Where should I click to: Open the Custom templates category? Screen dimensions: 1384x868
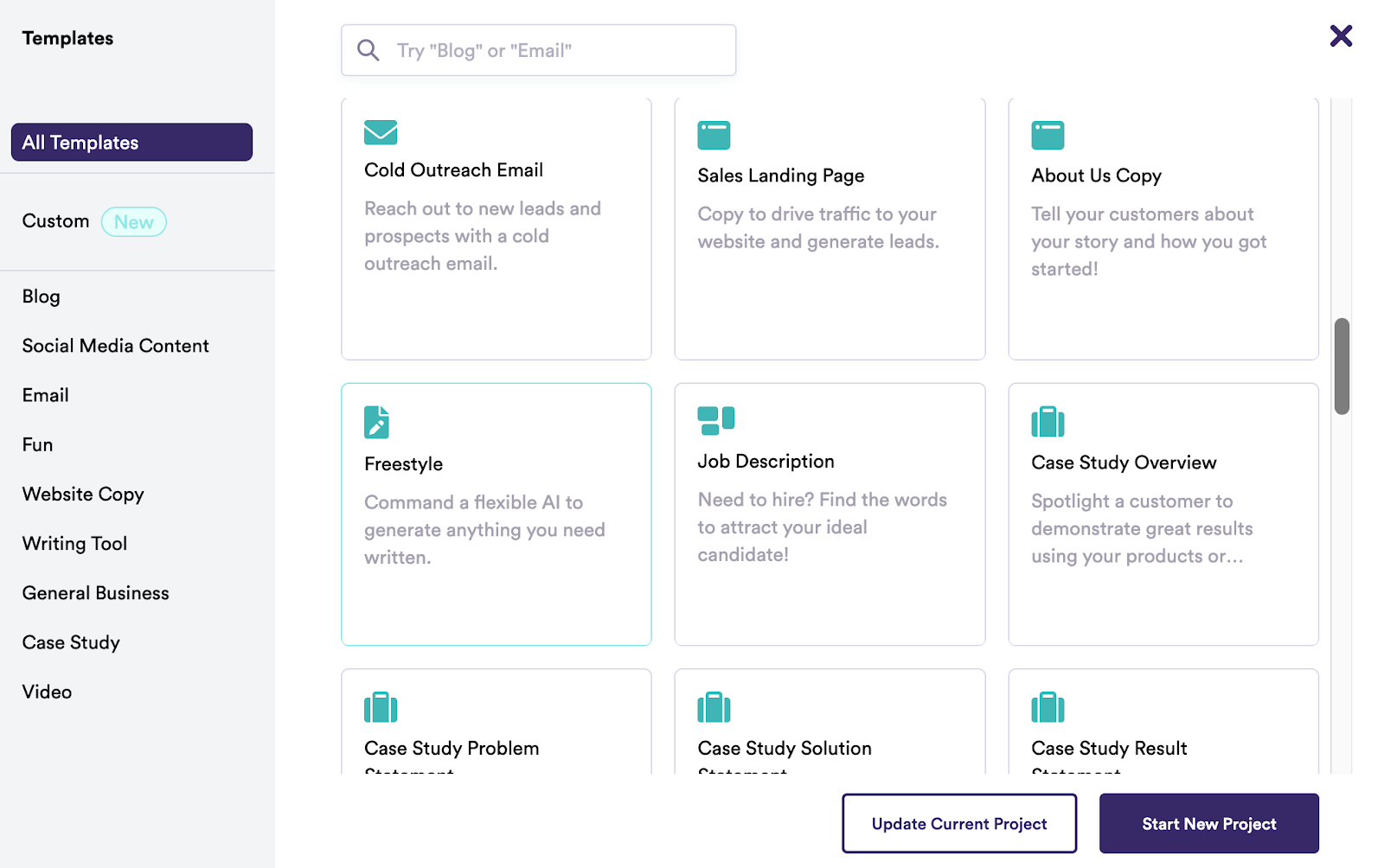point(55,221)
